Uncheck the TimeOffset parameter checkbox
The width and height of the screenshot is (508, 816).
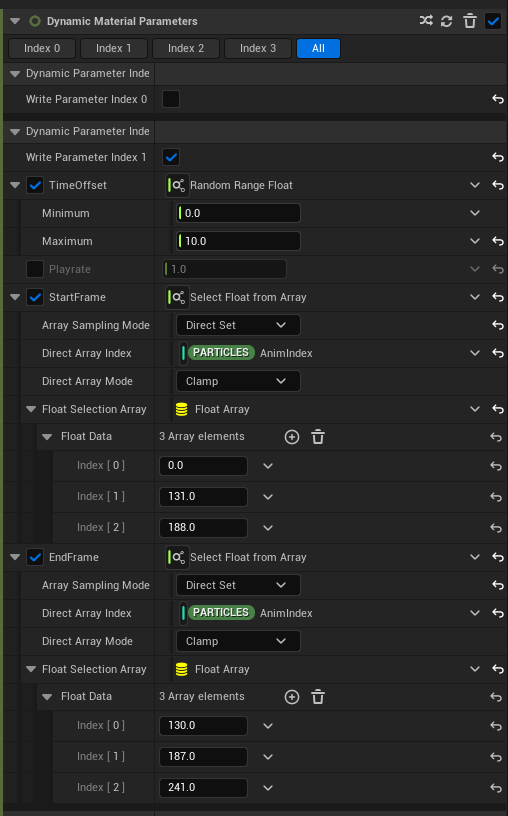[35, 185]
